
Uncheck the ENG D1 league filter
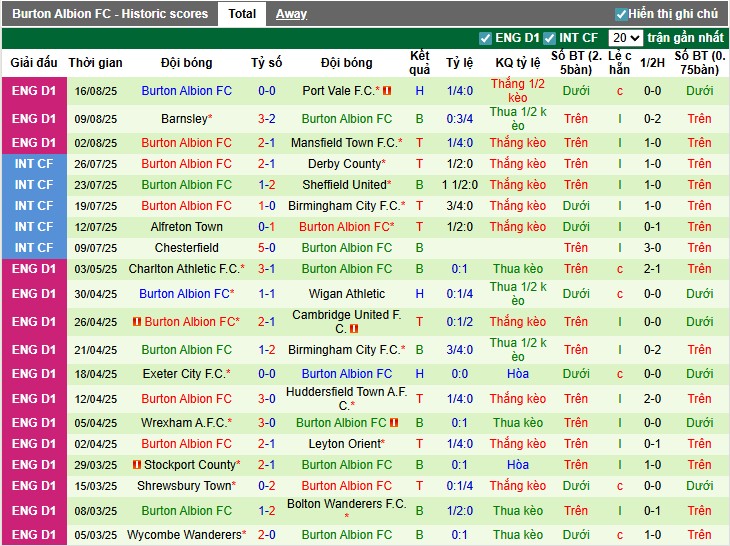coord(485,38)
